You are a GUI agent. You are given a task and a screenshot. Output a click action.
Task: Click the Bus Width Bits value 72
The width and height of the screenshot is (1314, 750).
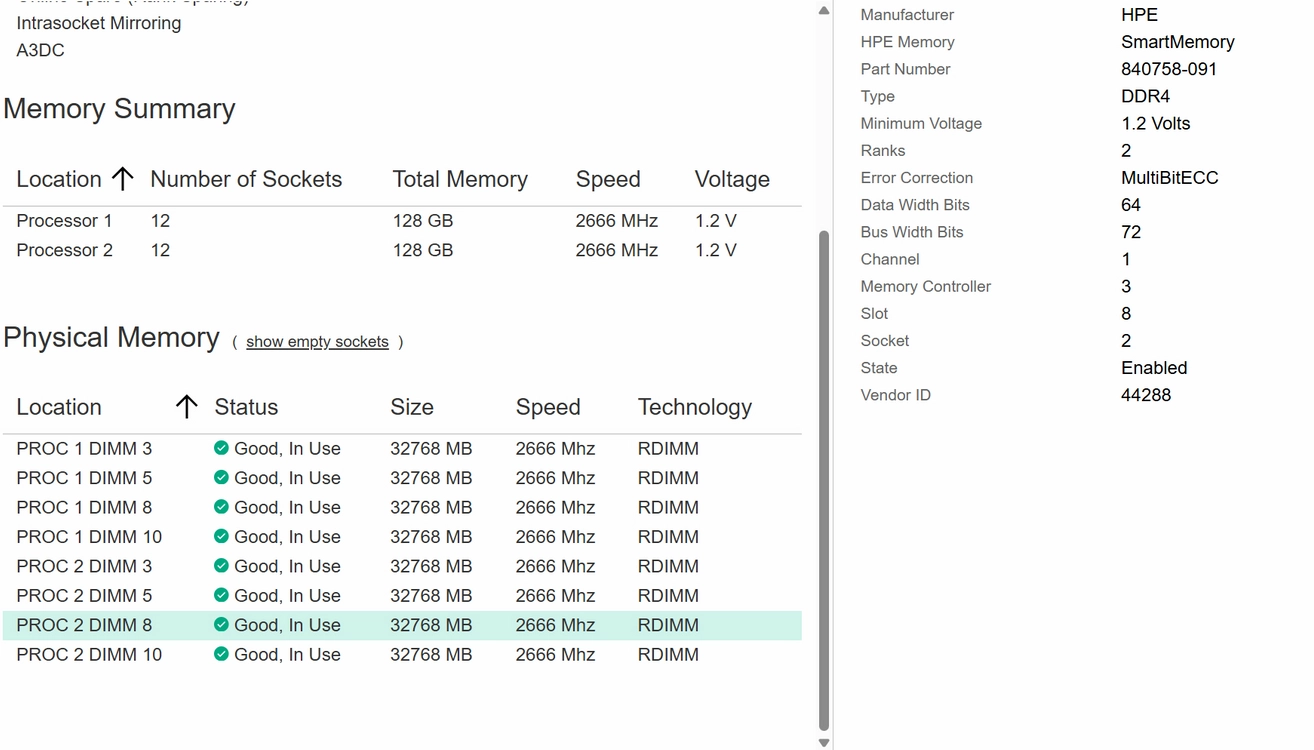tap(1131, 232)
